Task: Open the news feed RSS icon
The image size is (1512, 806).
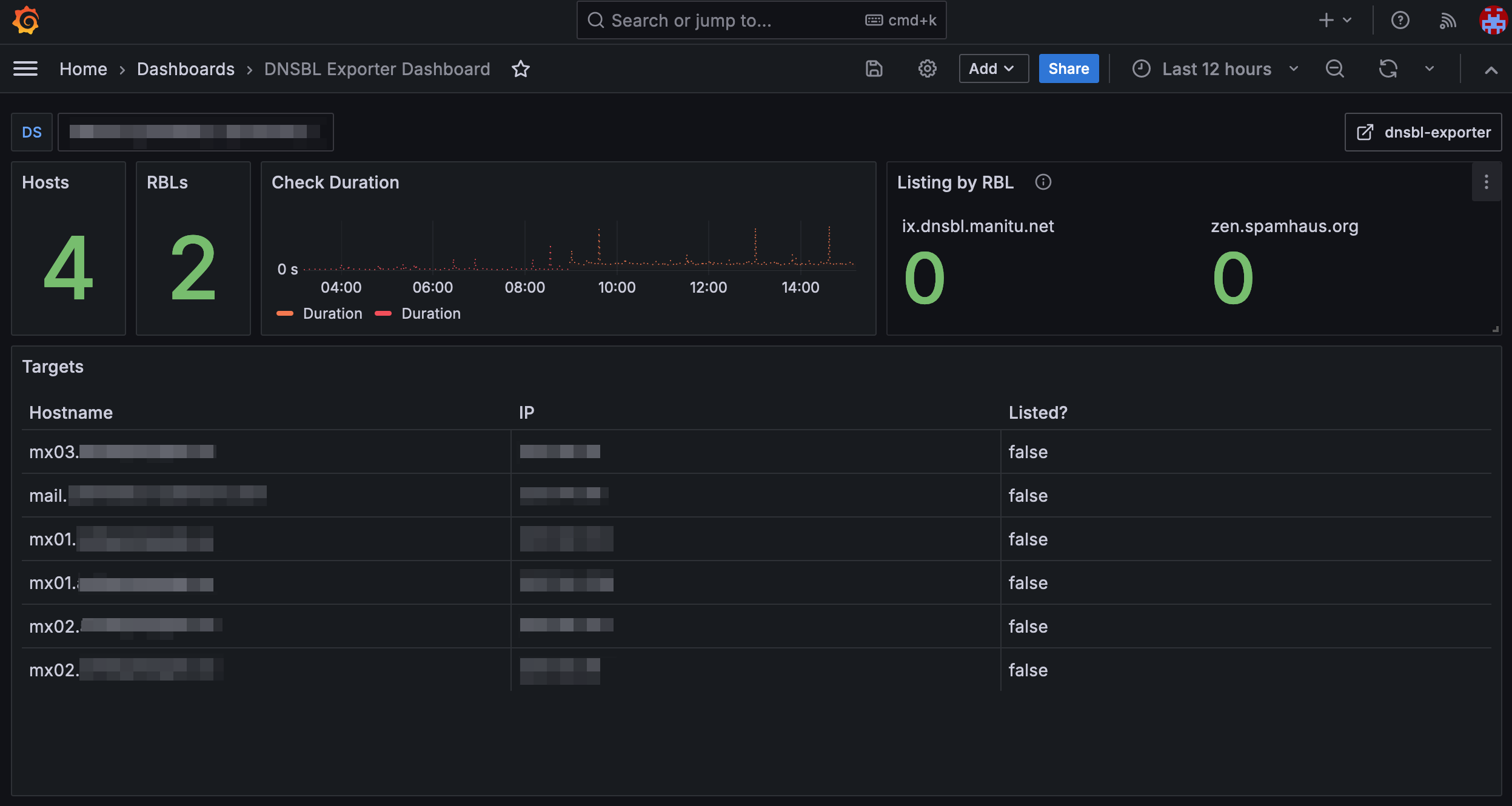Action: 1448,21
